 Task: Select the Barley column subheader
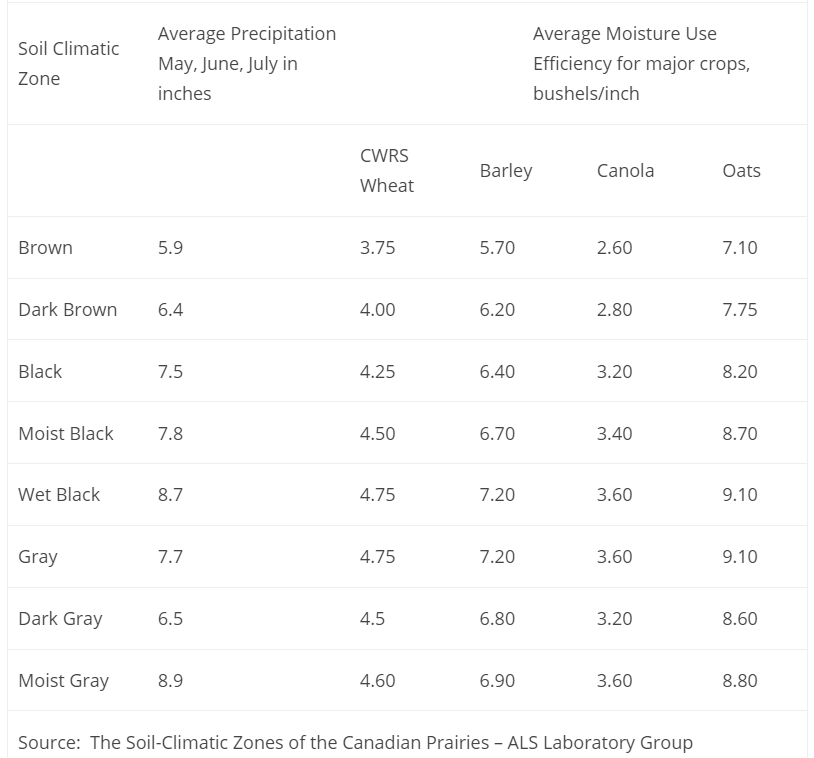(506, 171)
